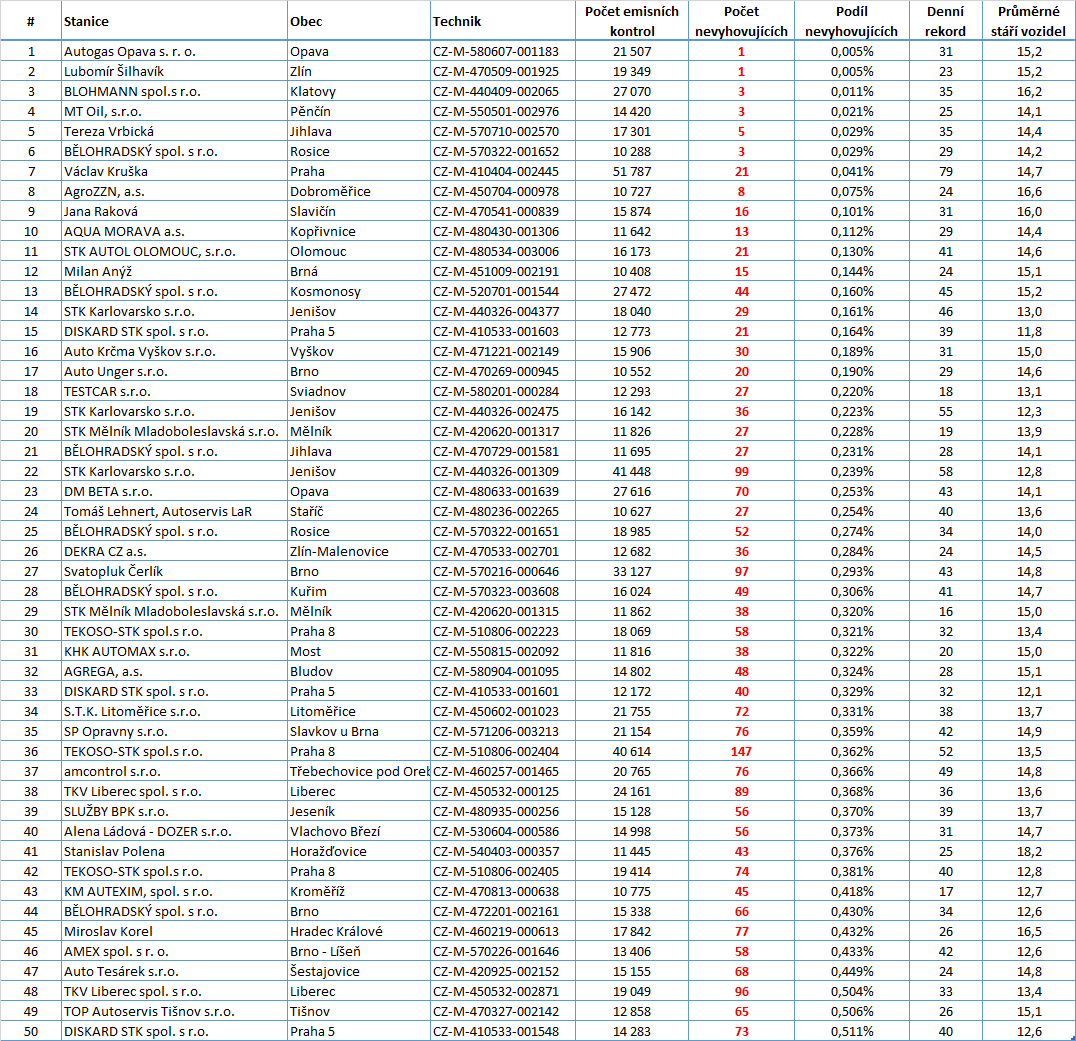Click the 'Počet emisních kontrol' header
Screen dimensions: 1076x1041
632,21
